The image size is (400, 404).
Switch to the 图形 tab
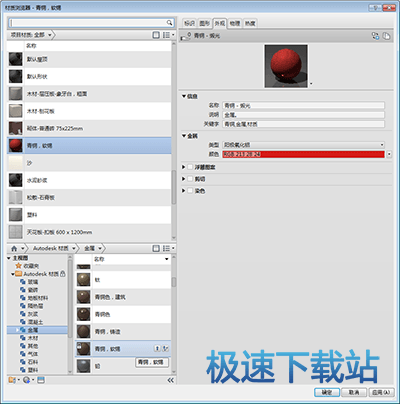point(205,23)
